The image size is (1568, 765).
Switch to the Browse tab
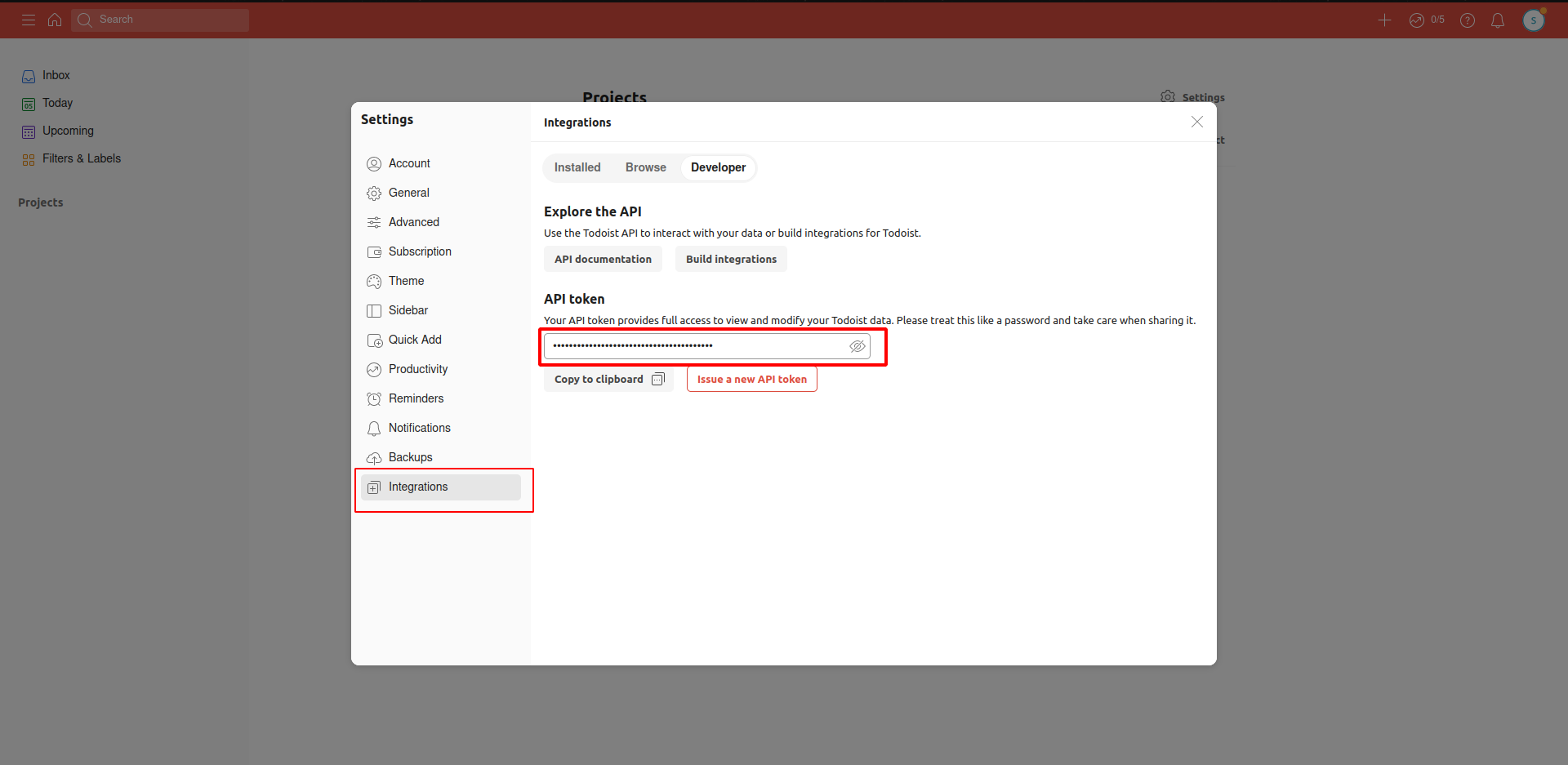click(x=646, y=167)
